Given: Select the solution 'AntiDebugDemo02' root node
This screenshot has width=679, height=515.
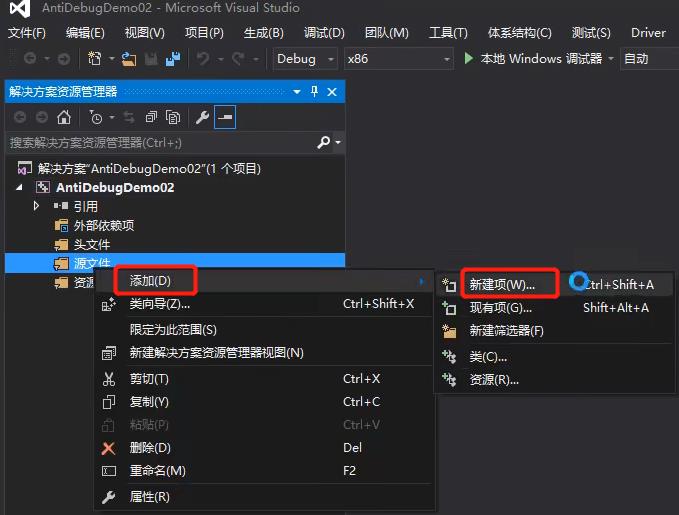Looking at the screenshot, I should [149, 168].
